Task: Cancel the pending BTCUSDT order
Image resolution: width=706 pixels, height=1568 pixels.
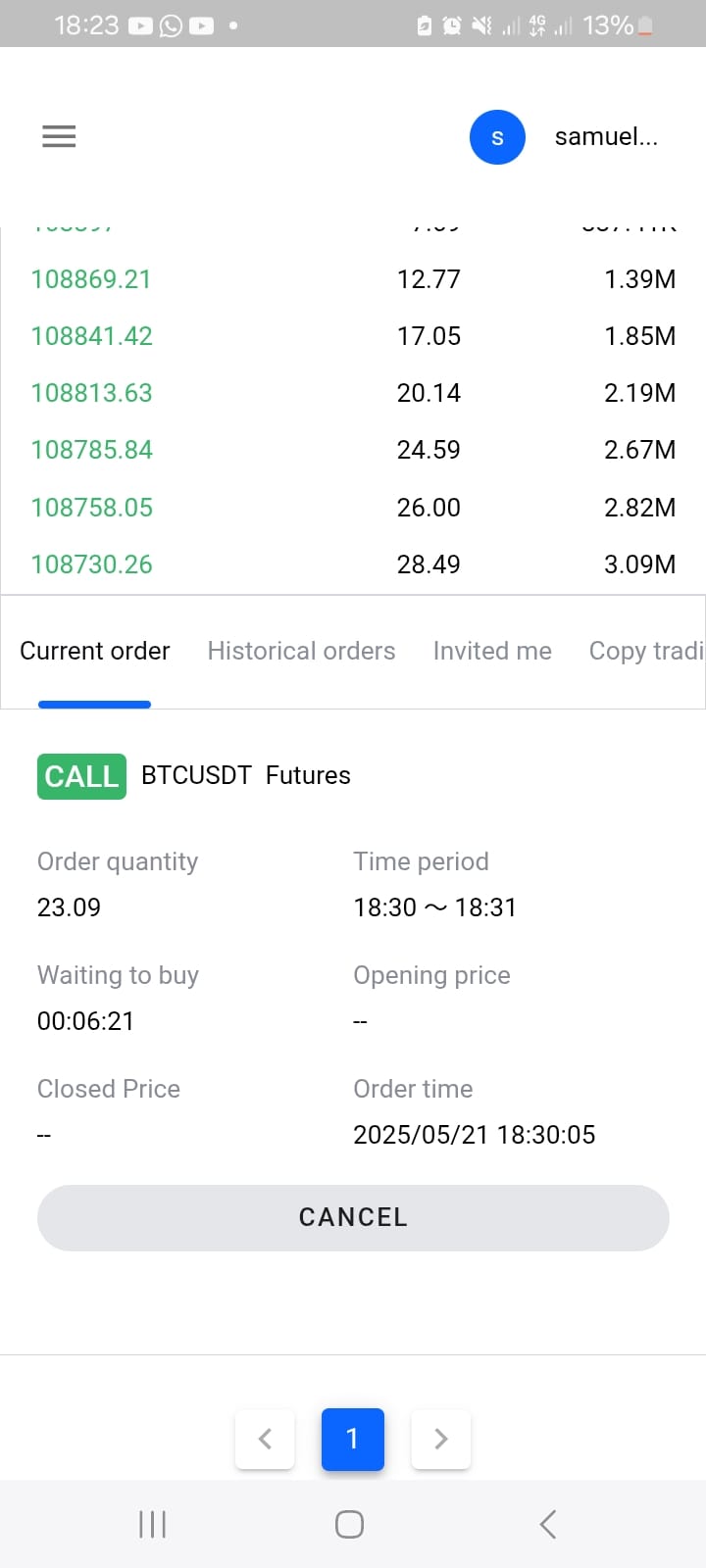Action: 353,1217
